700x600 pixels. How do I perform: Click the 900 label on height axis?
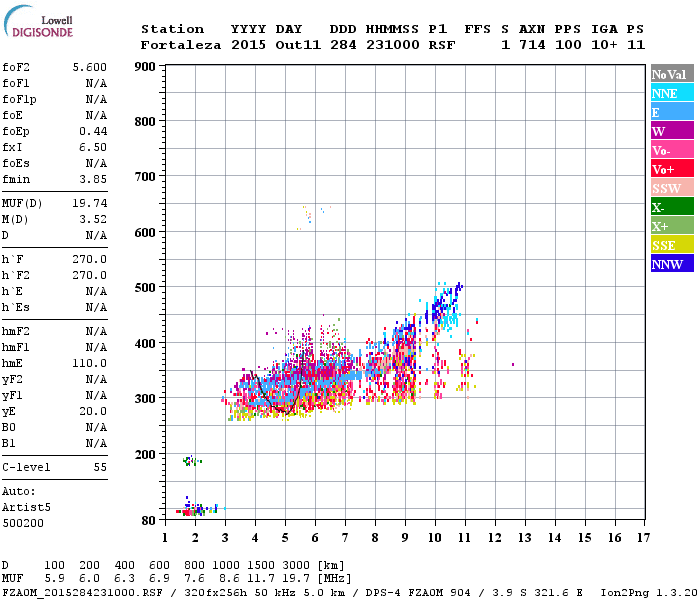(145, 67)
